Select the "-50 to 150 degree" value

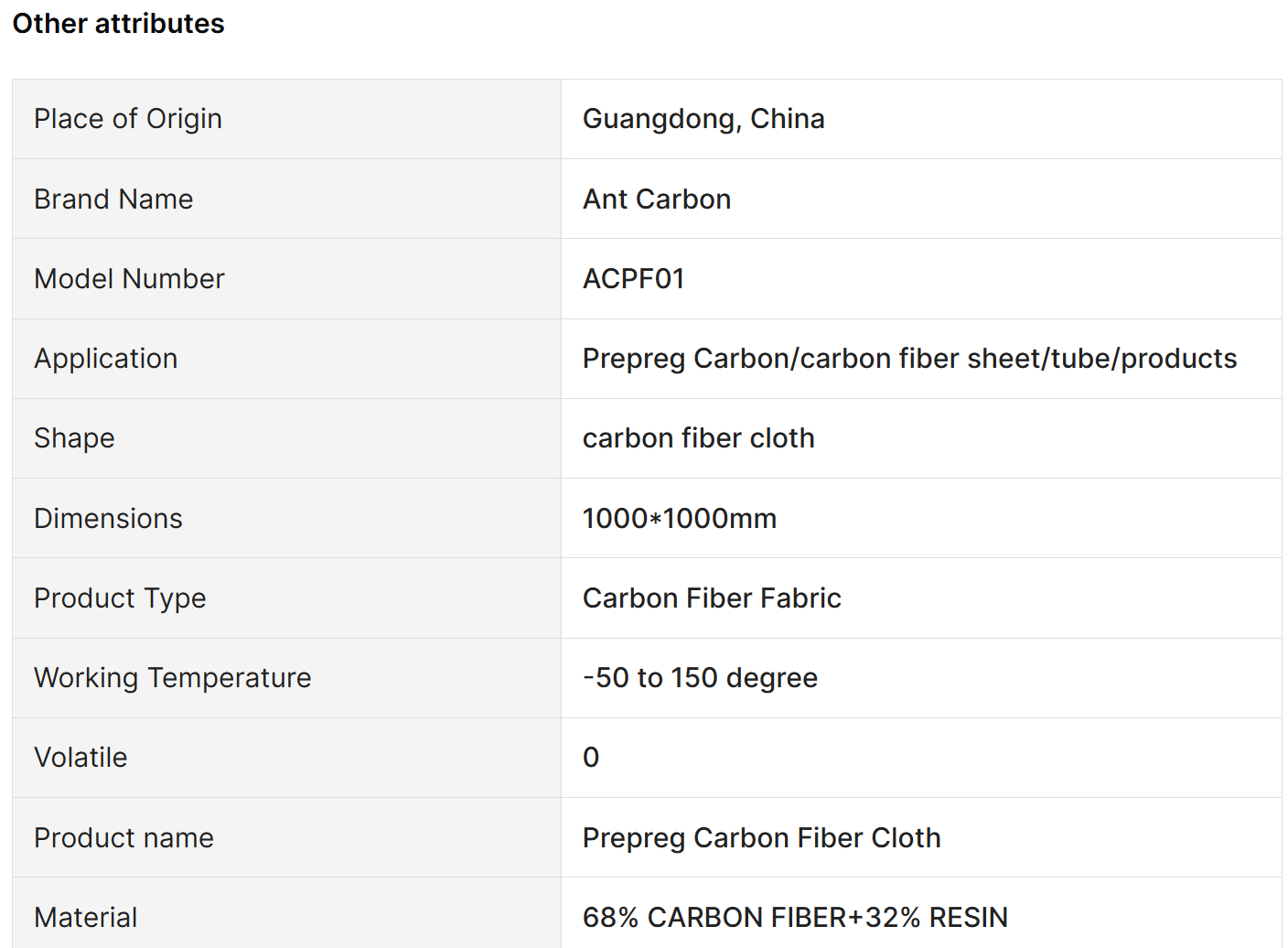click(700, 678)
